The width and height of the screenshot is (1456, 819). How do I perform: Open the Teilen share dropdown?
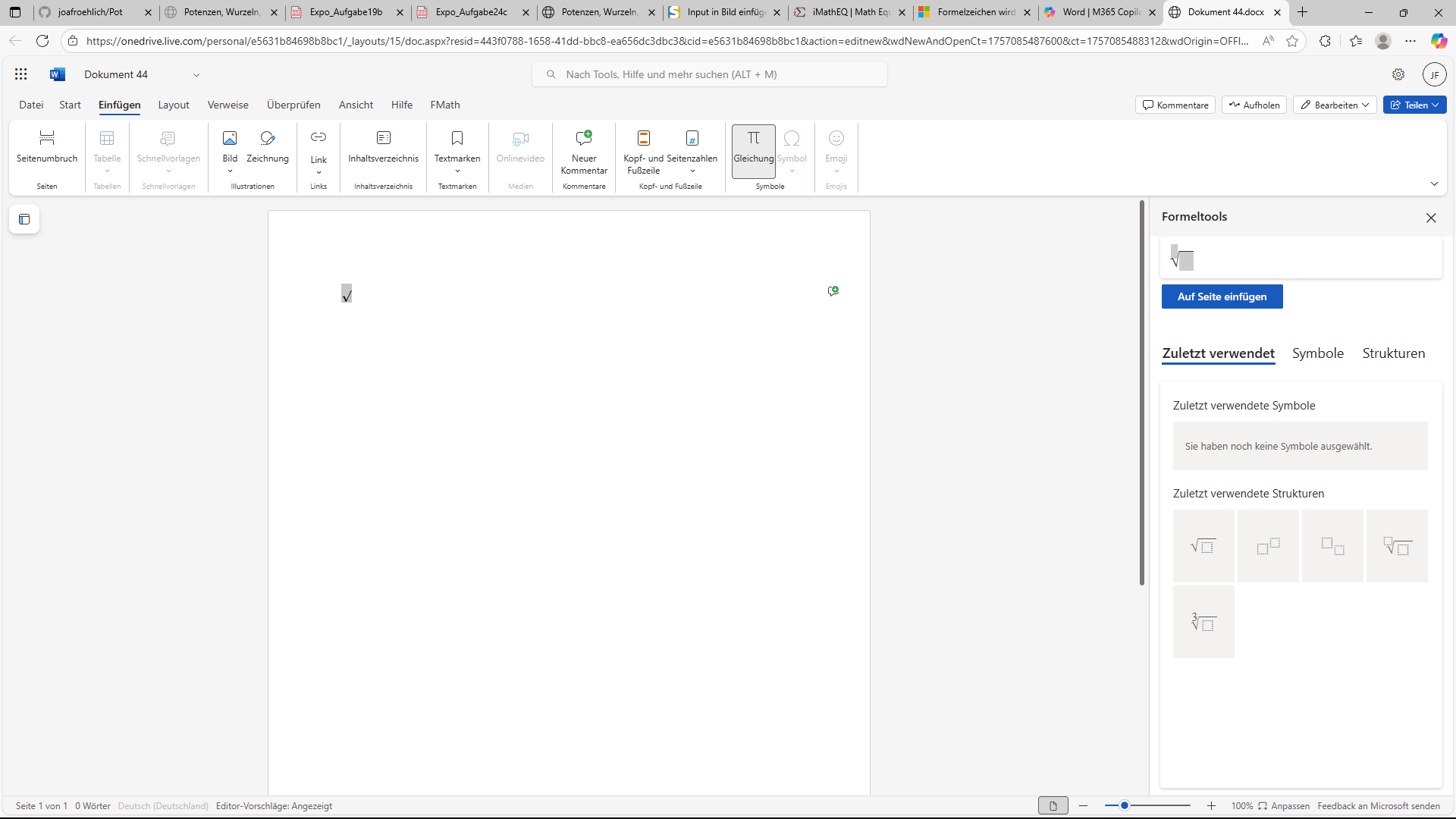tap(1414, 105)
